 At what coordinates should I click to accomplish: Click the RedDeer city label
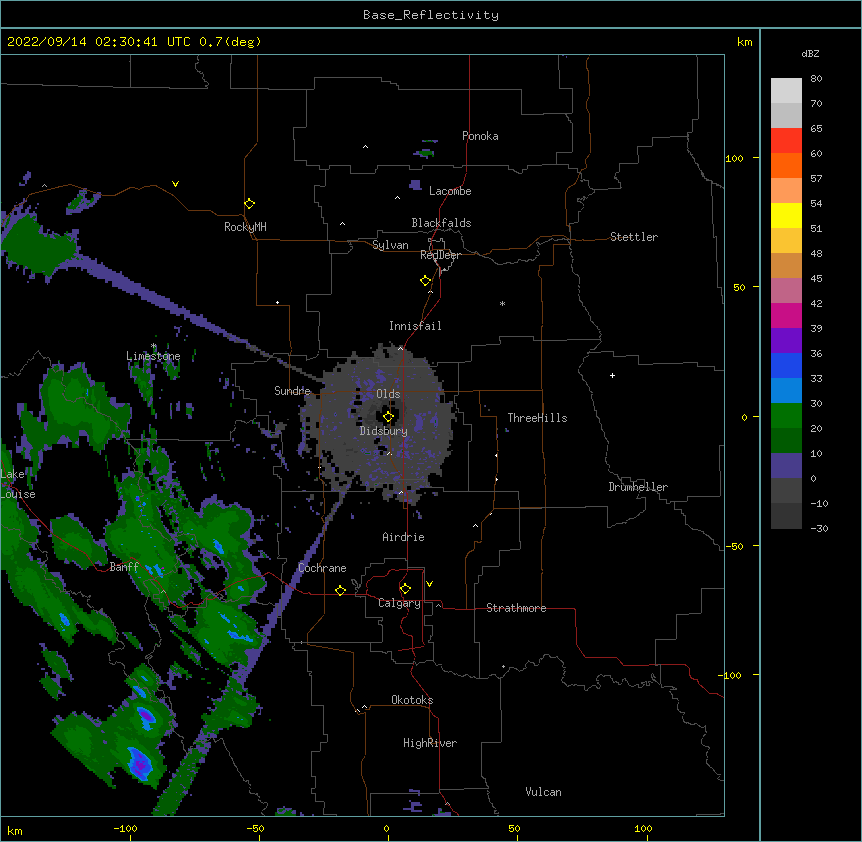(440, 255)
